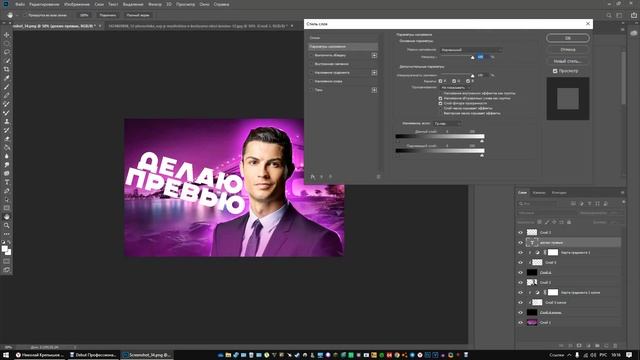Change screen mode icon at toolbar bottom

pos(7,270)
